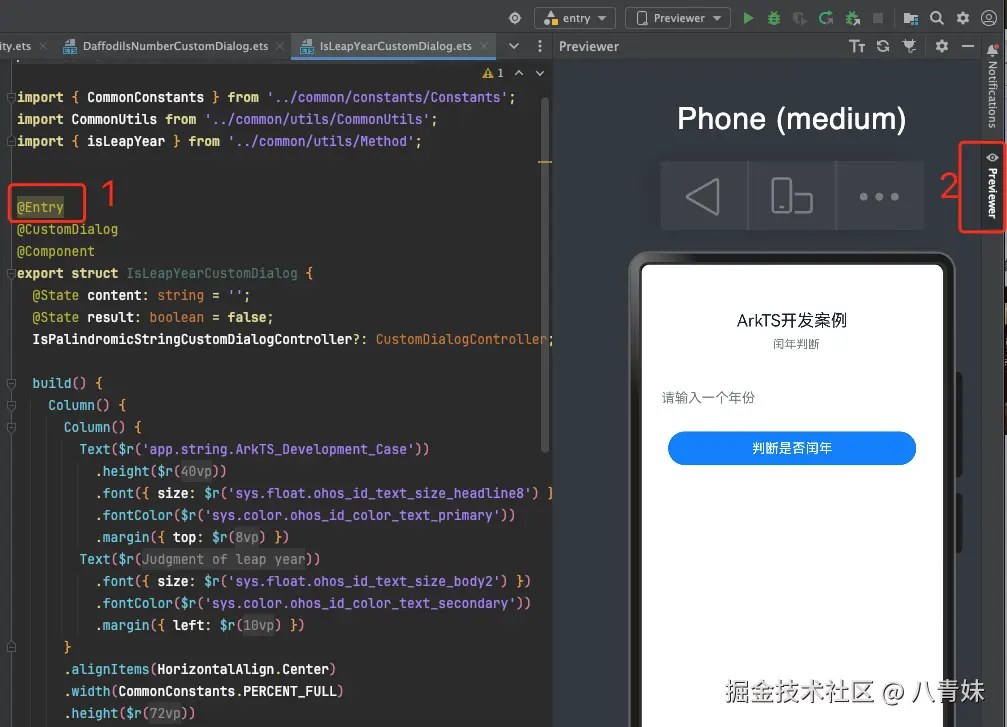Open the project structure folder icon

click(x=910, y=18)
